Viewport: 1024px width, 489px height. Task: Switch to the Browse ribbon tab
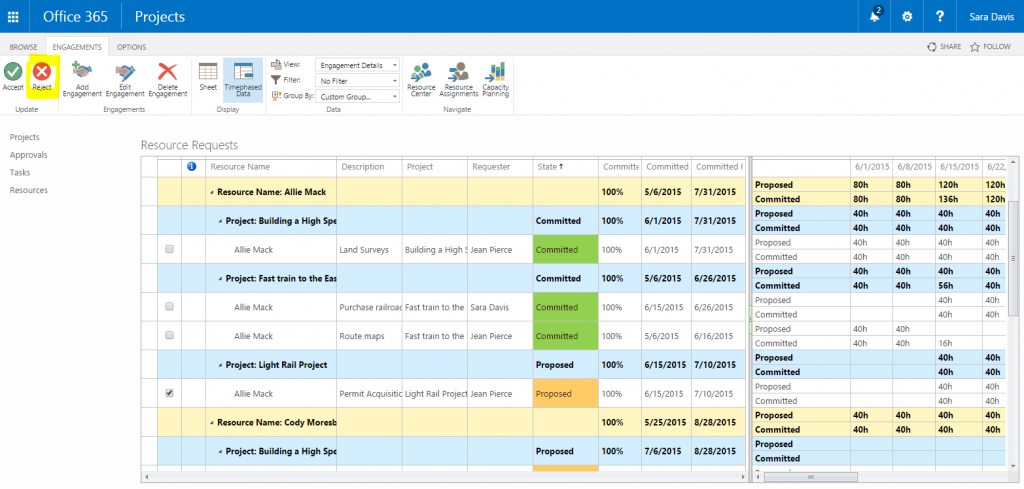click(x=24, y=47)
